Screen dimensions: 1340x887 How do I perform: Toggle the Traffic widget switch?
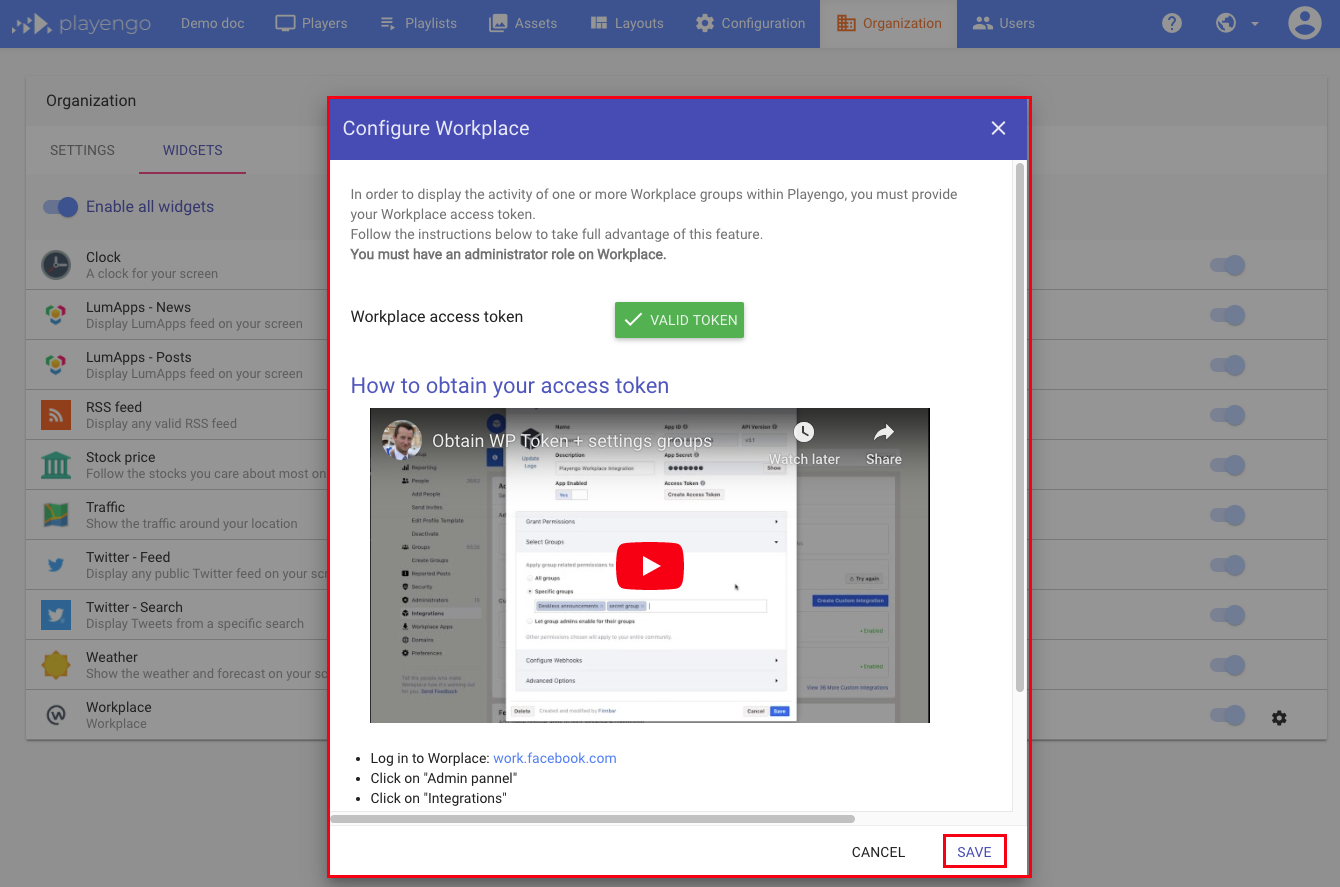[x=1228, y=515]
